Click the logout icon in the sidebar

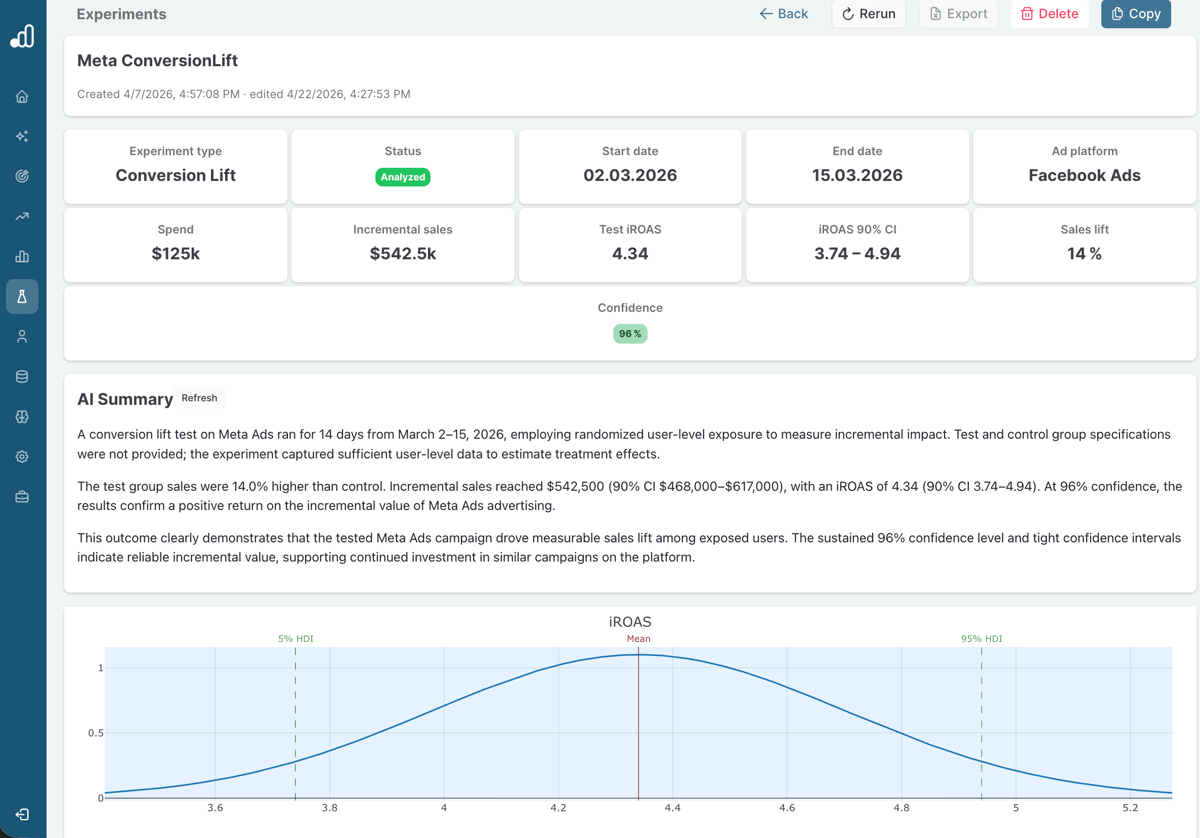pos(22,815)
